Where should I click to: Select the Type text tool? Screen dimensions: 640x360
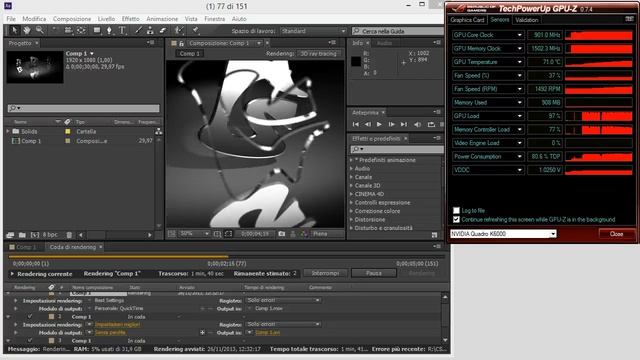(122, 30)
